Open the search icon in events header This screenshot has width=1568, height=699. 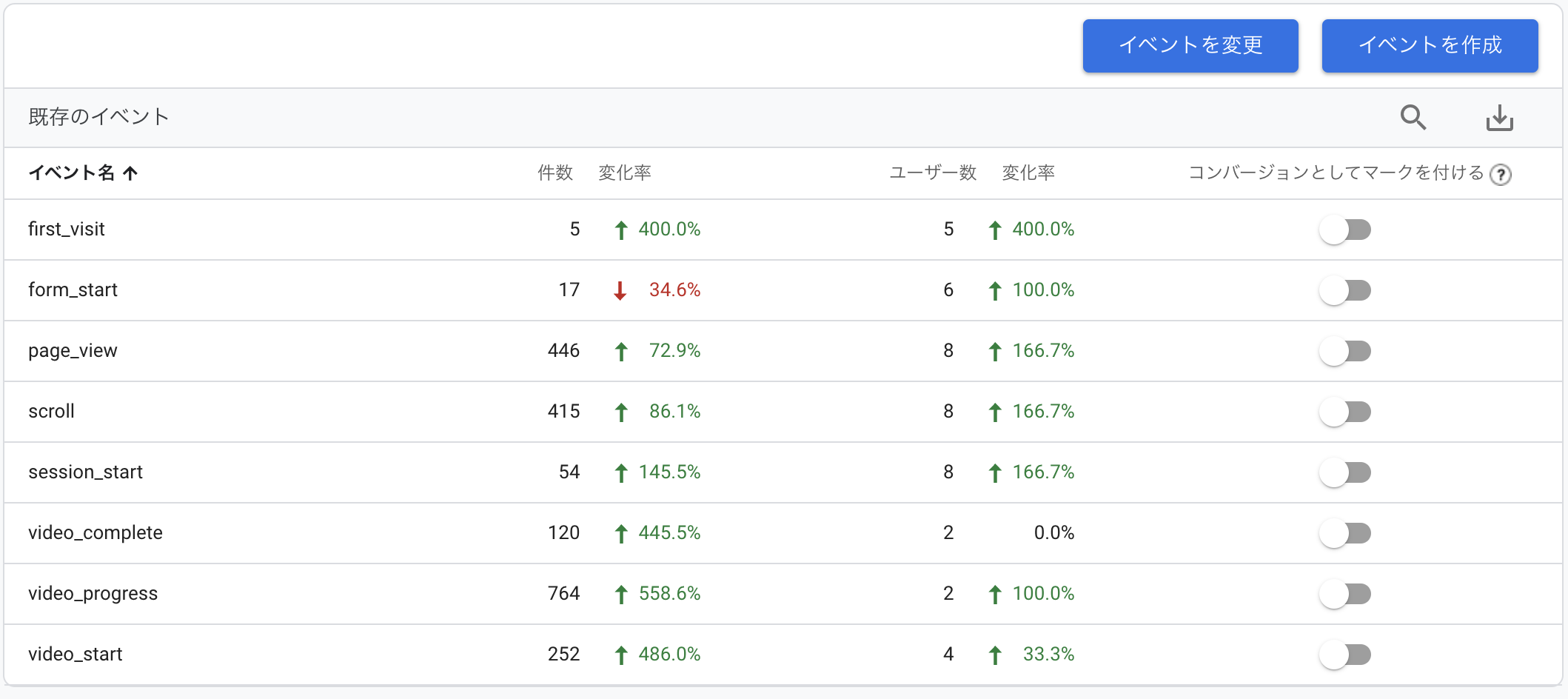pos(1413,117)
